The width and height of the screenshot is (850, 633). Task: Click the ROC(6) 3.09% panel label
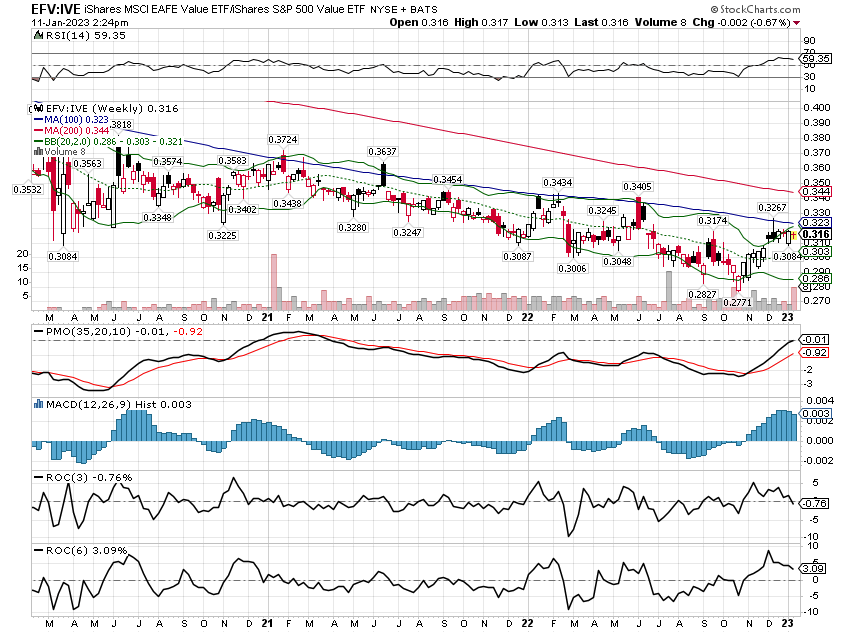coord(87,551)
